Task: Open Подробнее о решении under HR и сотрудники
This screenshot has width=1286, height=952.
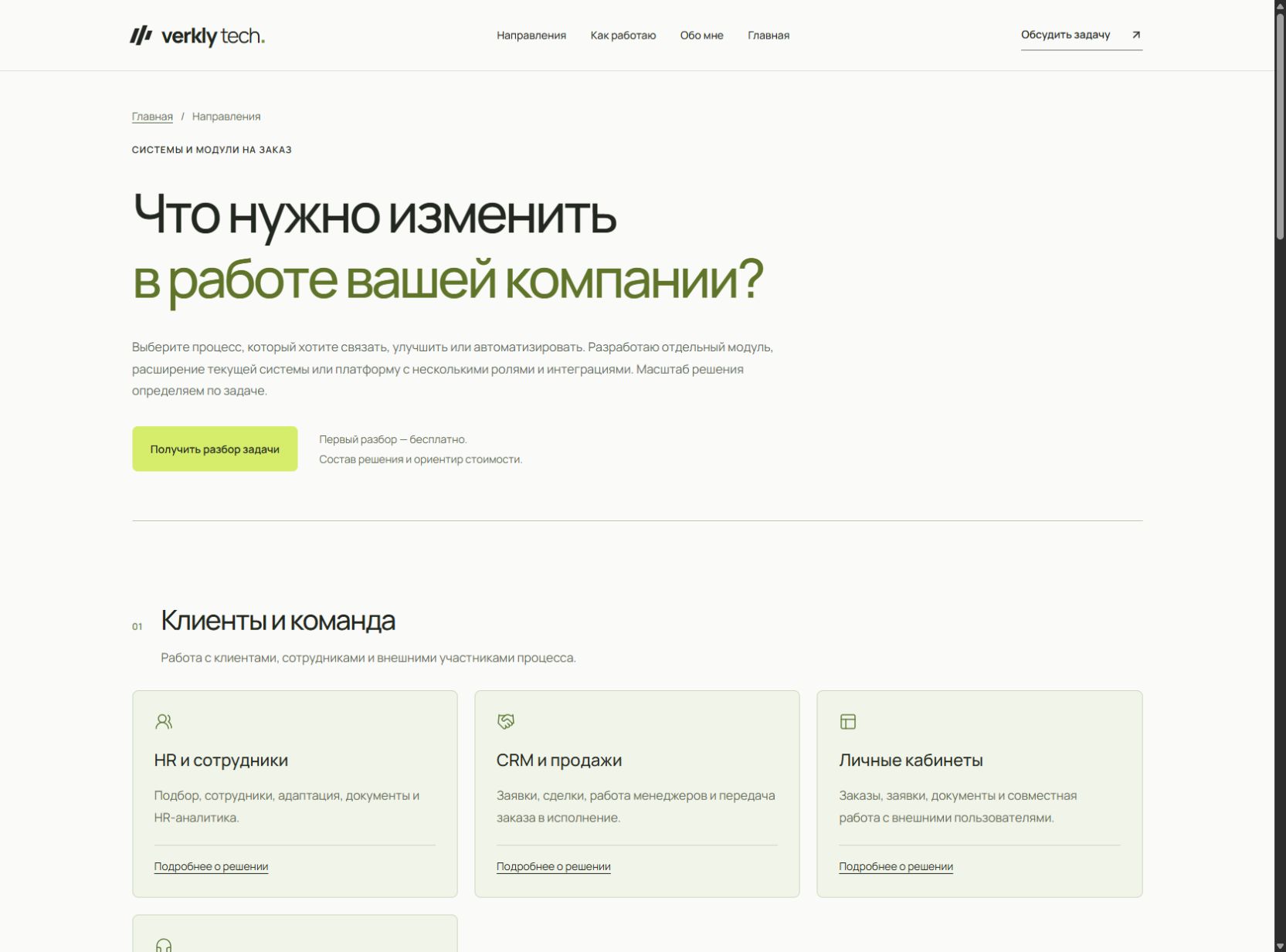Action: click(x=211, y=866)
